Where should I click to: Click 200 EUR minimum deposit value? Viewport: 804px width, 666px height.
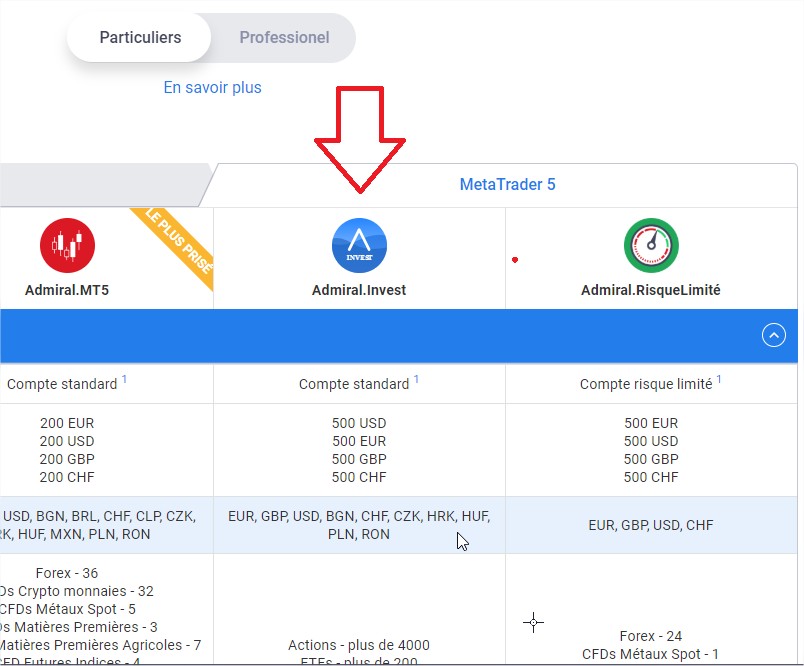pyautogui.click(x=67, y=423)
